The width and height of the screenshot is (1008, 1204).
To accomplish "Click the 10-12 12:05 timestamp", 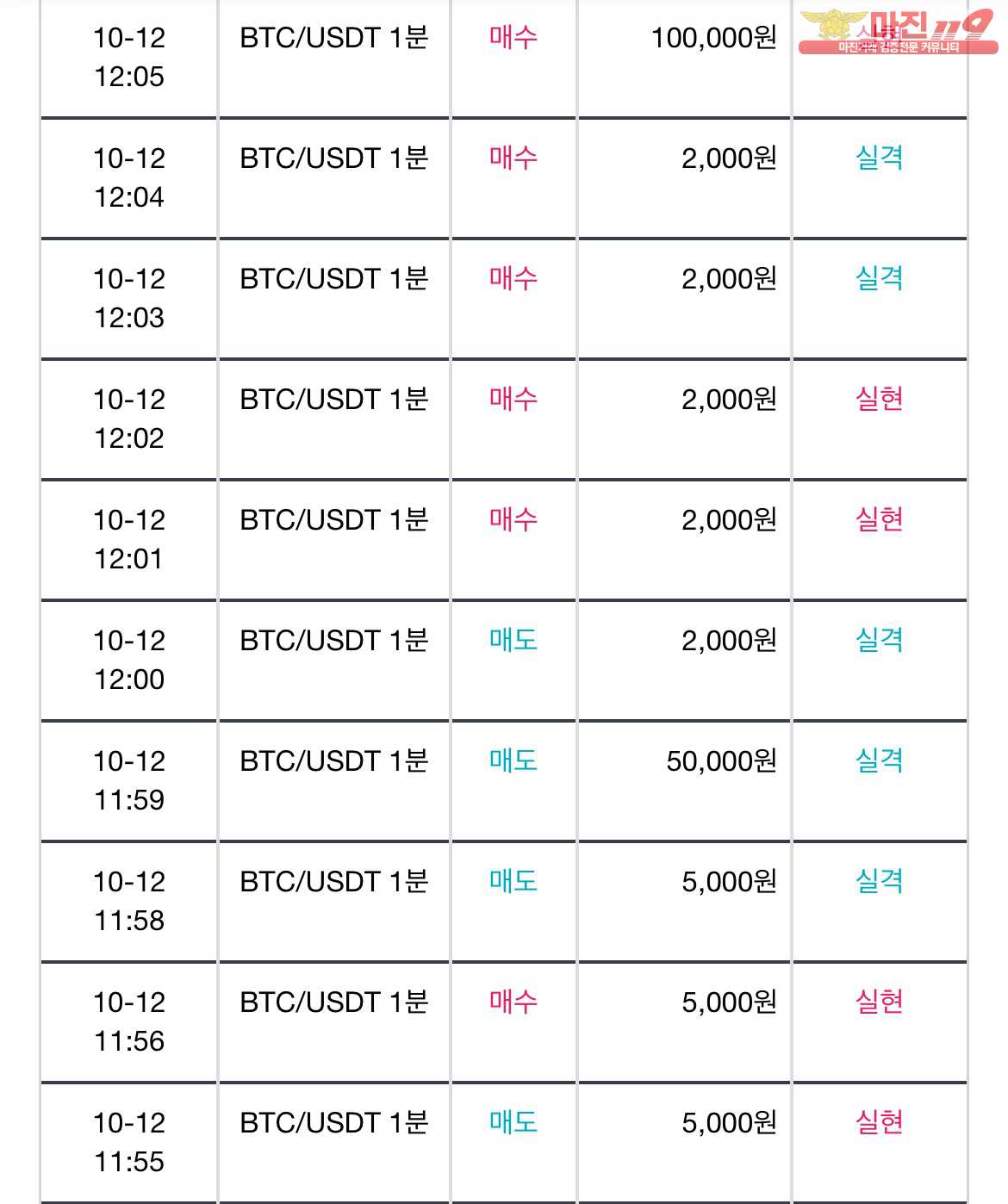I will pyautogui.click(x=129, y=57).
